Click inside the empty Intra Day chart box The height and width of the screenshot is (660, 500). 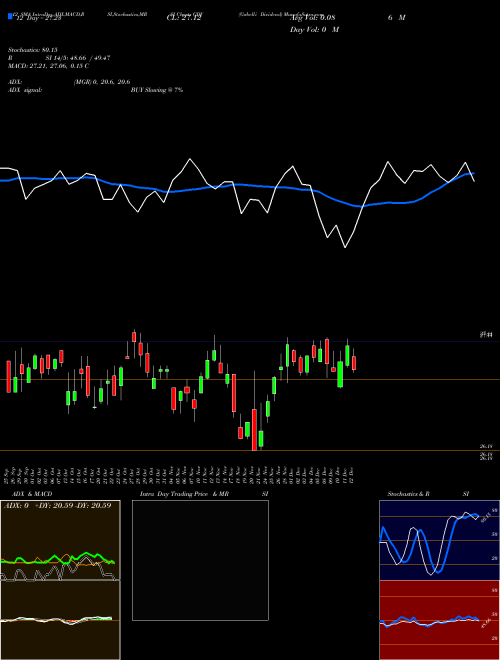(x=200, y=560)
